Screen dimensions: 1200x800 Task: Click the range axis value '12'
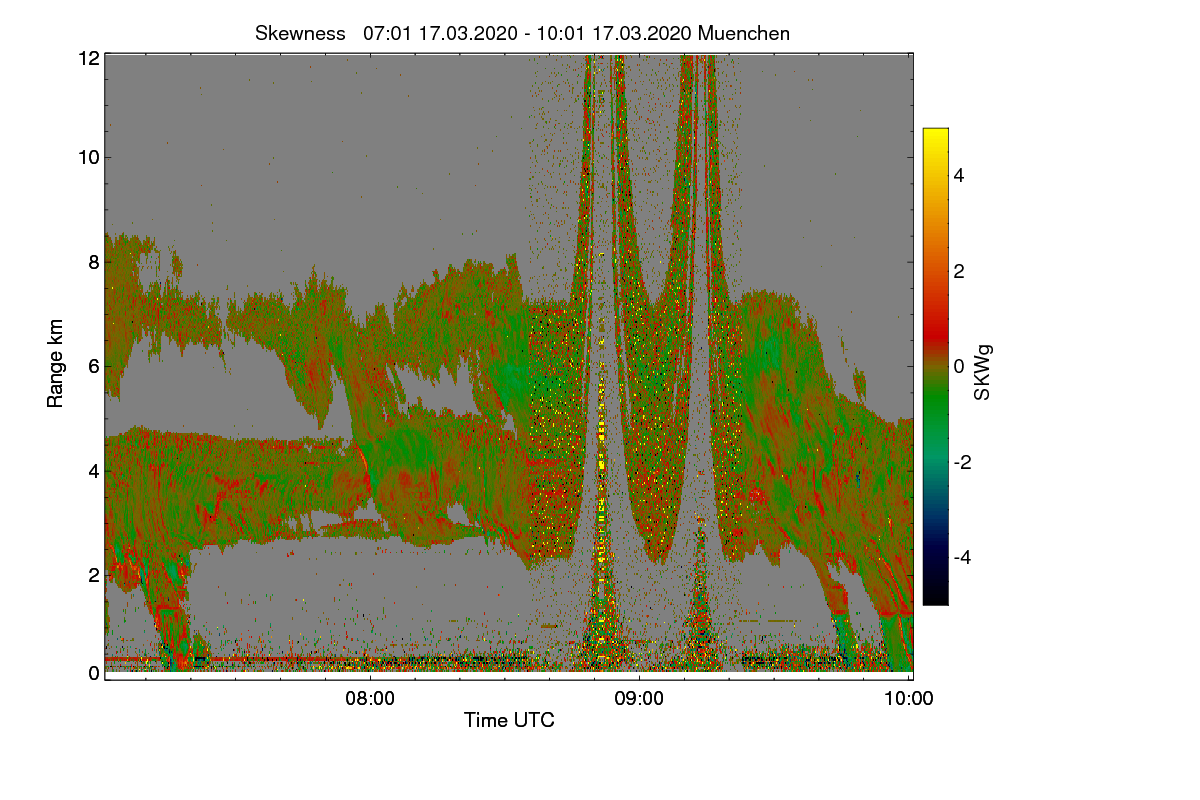point(88,58)
